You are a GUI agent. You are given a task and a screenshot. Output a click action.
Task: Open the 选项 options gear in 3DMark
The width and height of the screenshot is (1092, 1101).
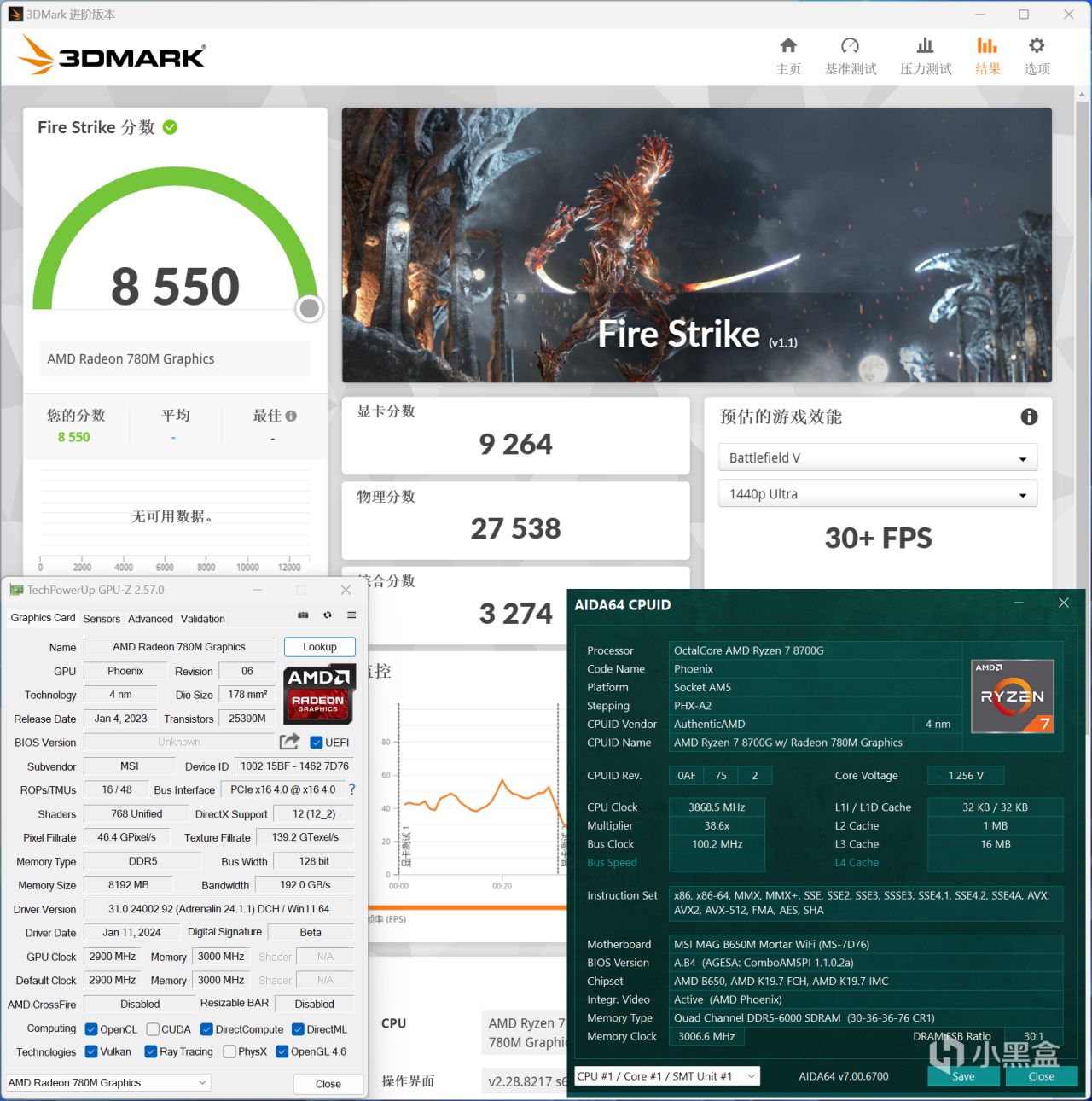tap(1037, 56)
